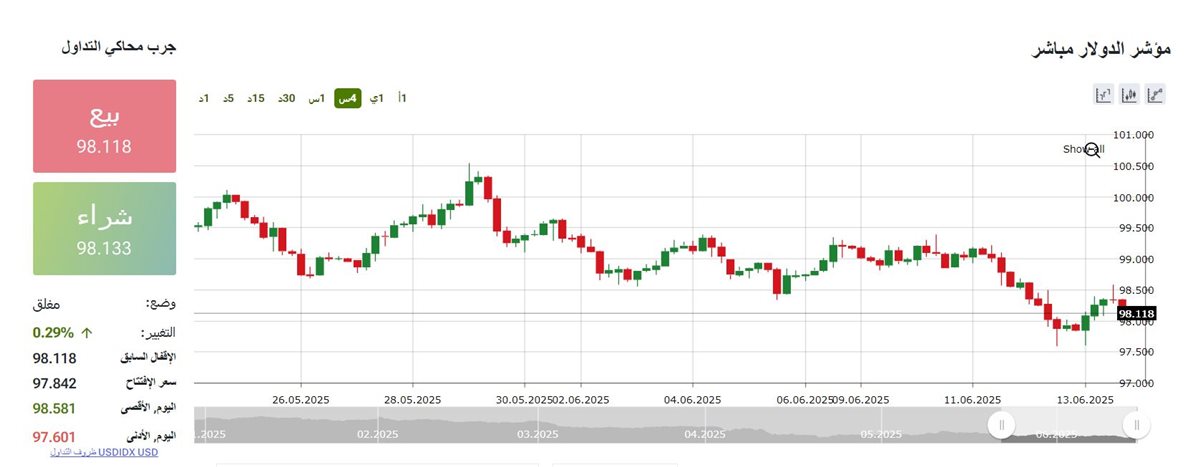Choose the 15د (15-minute) interval

(257, 98)
